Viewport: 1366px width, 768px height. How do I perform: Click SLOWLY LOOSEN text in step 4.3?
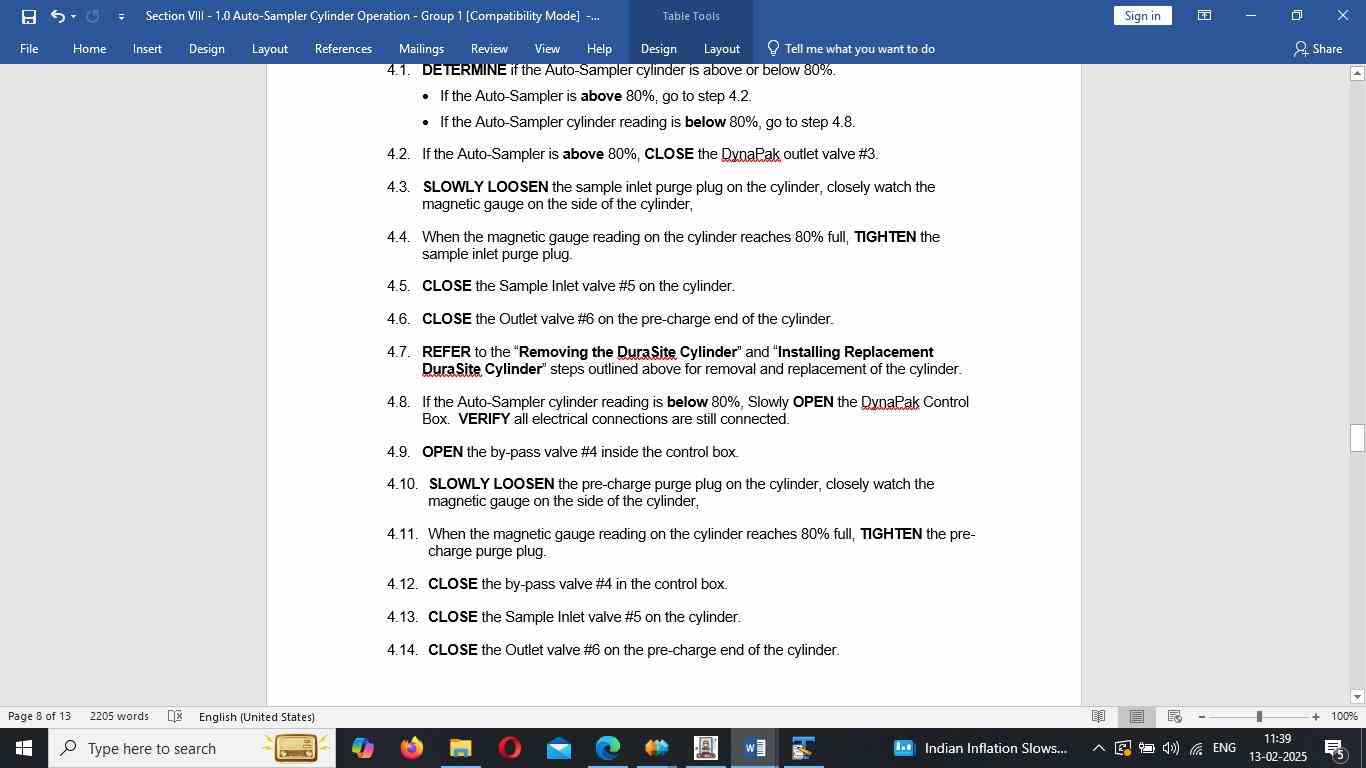point(485,187)
